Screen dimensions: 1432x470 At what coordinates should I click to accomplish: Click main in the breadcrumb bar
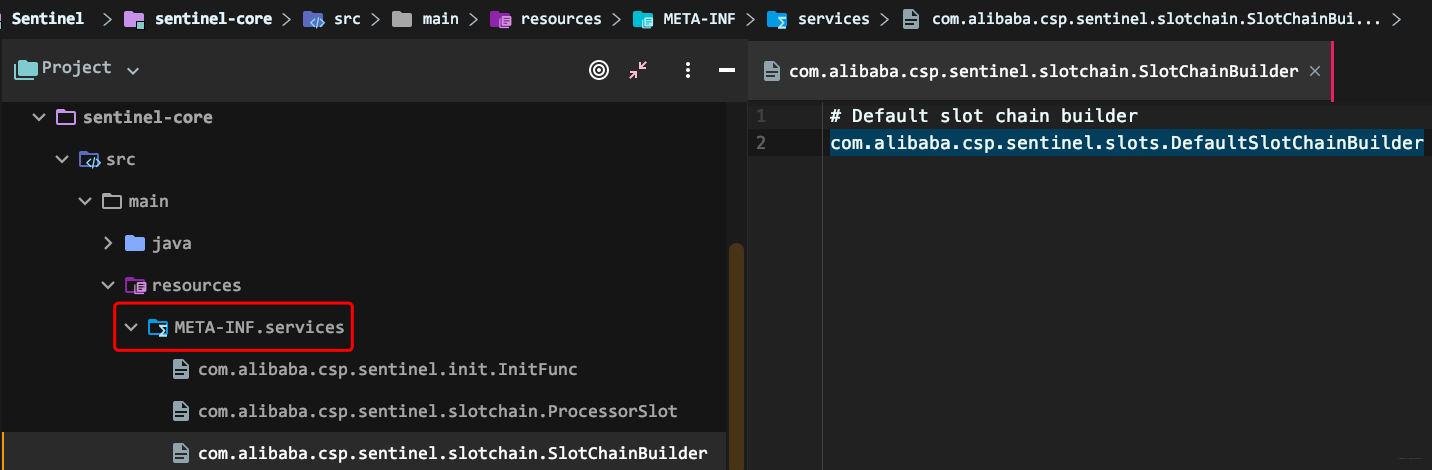coord(438,18)
